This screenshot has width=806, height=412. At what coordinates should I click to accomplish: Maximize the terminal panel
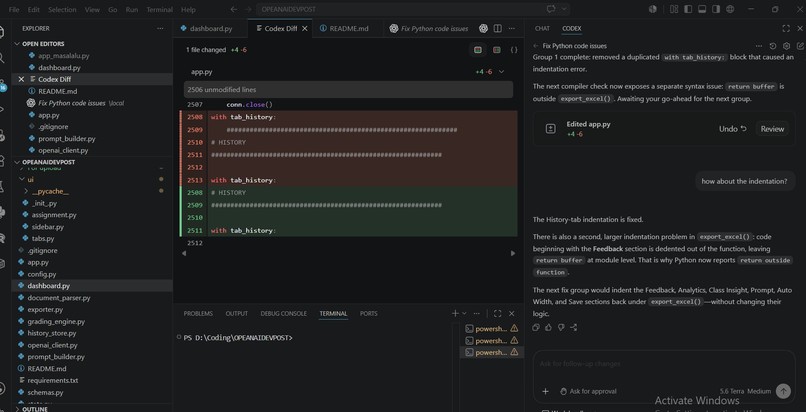coord(498,313)
